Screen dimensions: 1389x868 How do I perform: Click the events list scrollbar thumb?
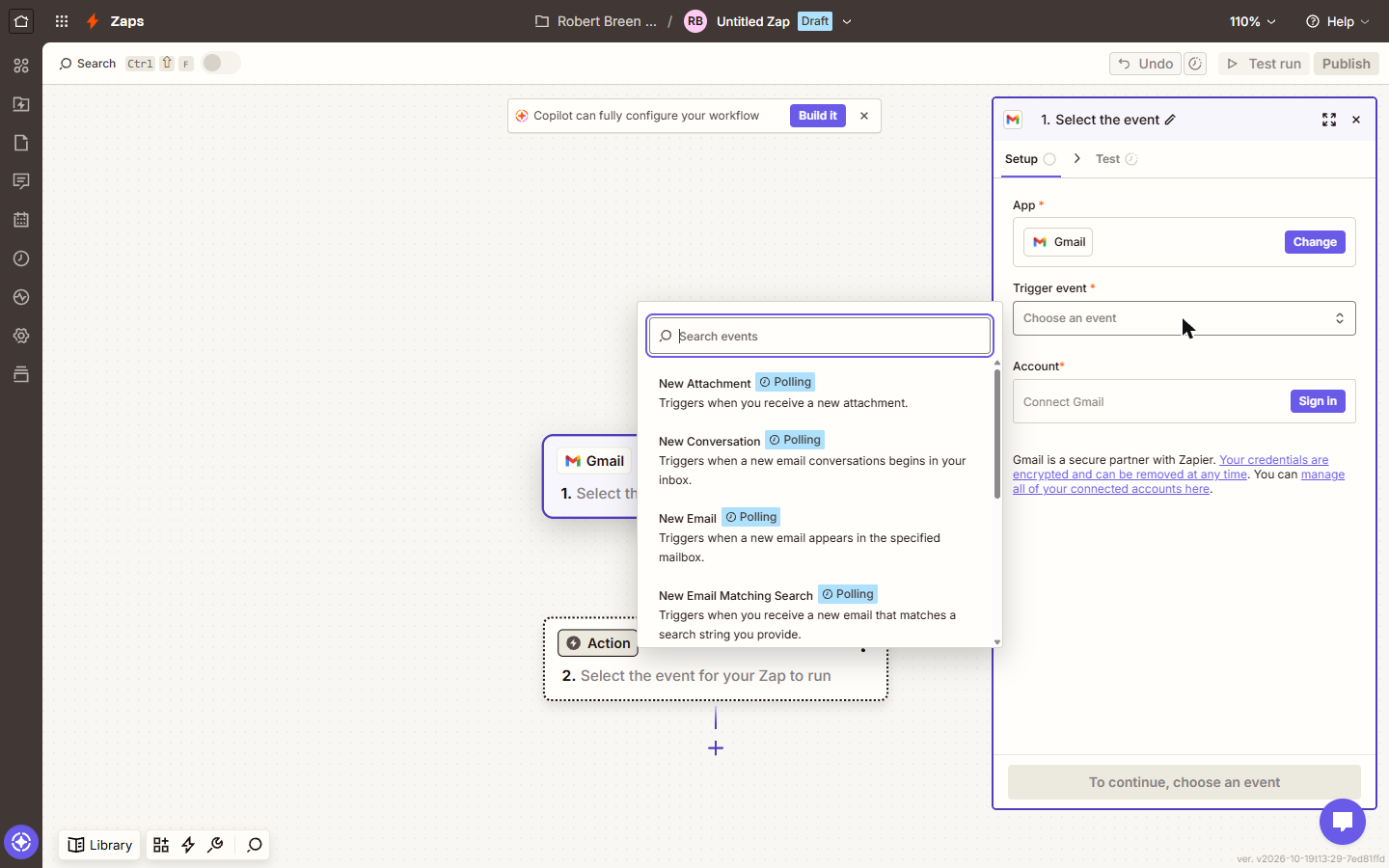coord(997,434)
